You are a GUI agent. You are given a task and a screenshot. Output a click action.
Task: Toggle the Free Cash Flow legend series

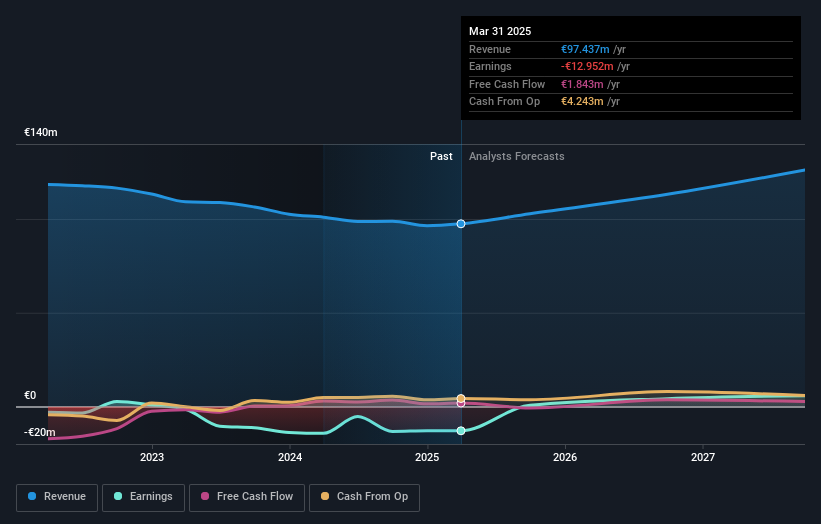coord(247,497)
